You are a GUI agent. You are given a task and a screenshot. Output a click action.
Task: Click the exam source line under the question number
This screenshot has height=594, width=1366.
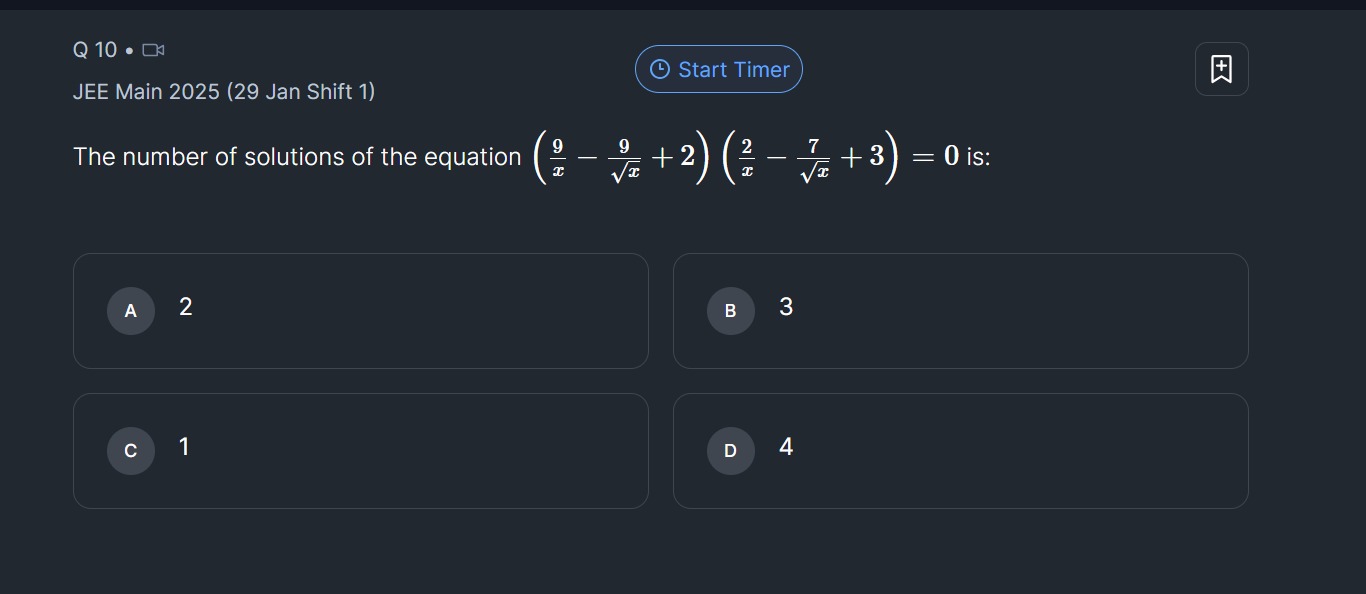(x=224, y=91)
